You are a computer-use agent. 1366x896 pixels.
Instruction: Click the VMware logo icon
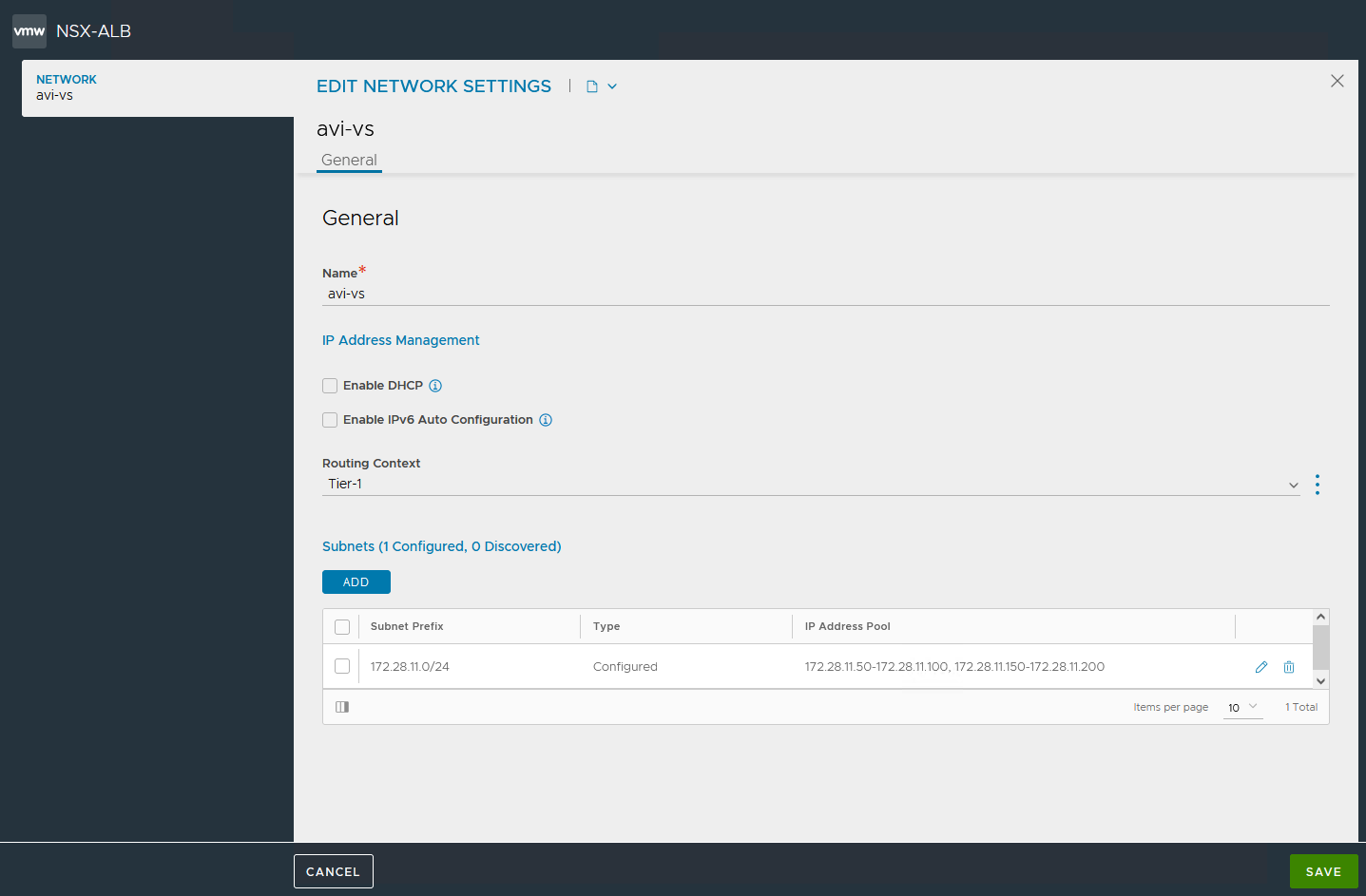29,31
